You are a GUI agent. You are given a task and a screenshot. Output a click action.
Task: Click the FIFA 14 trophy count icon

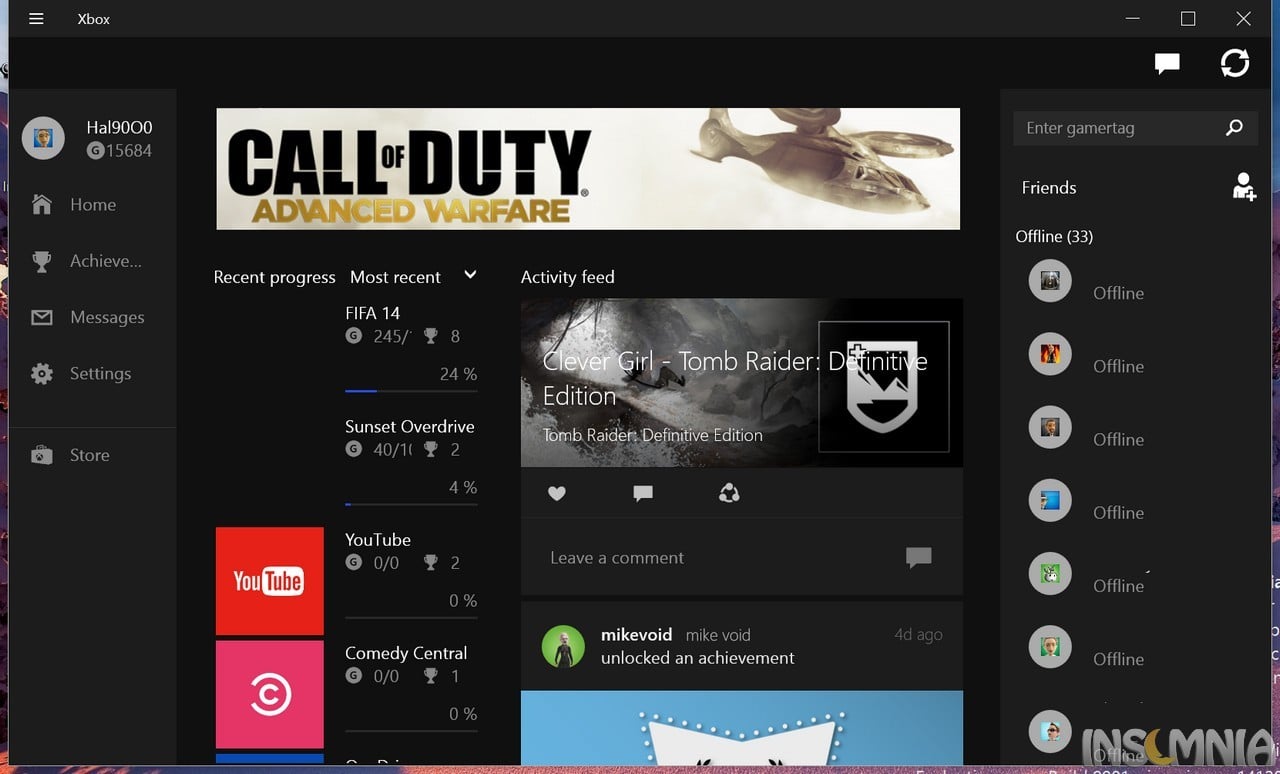431,336
